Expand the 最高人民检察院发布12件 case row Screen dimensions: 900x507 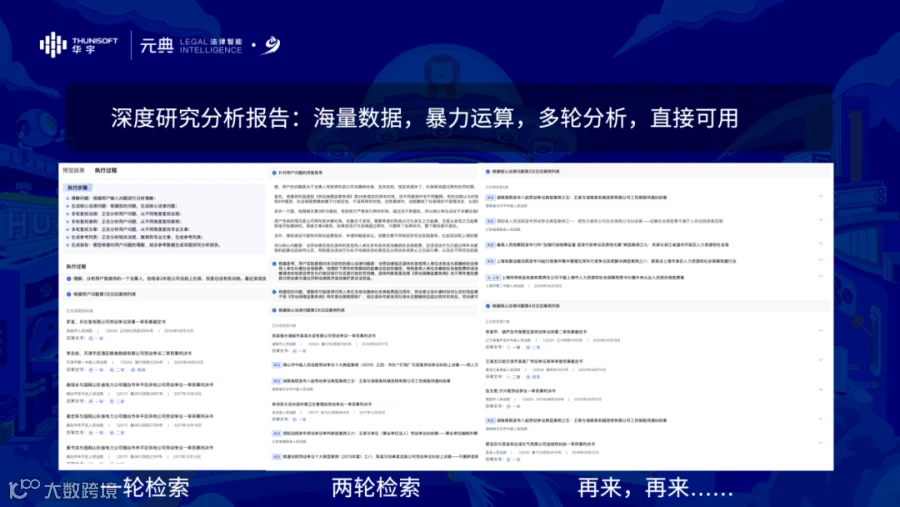click(821, 243)
